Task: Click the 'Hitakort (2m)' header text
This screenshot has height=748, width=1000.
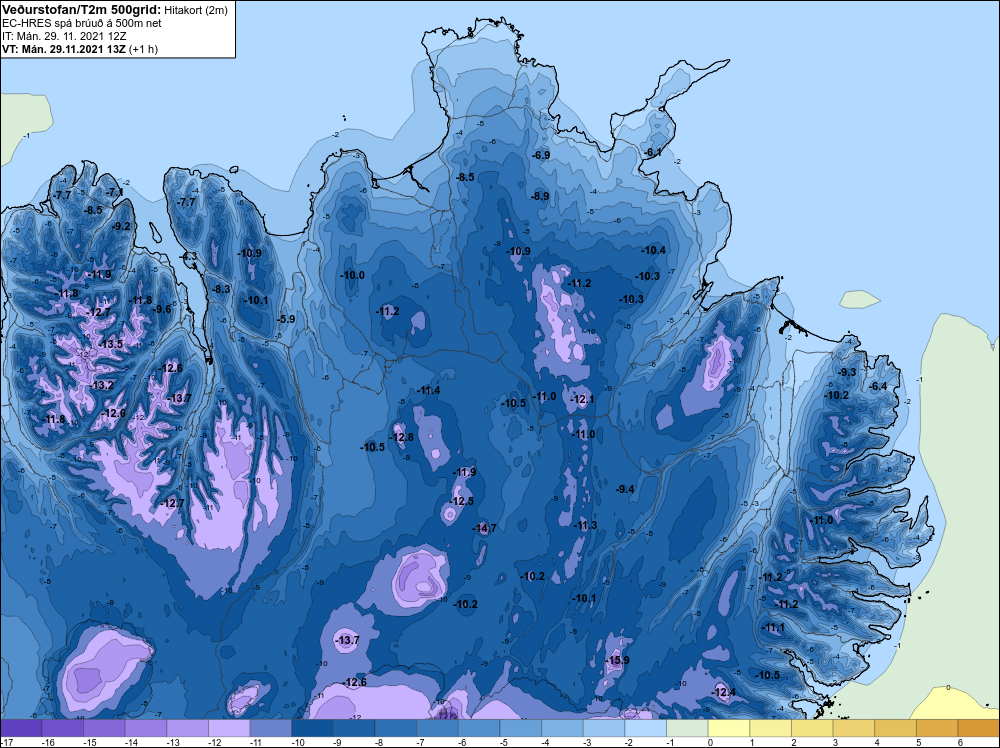Action: [x=195, y=10]
